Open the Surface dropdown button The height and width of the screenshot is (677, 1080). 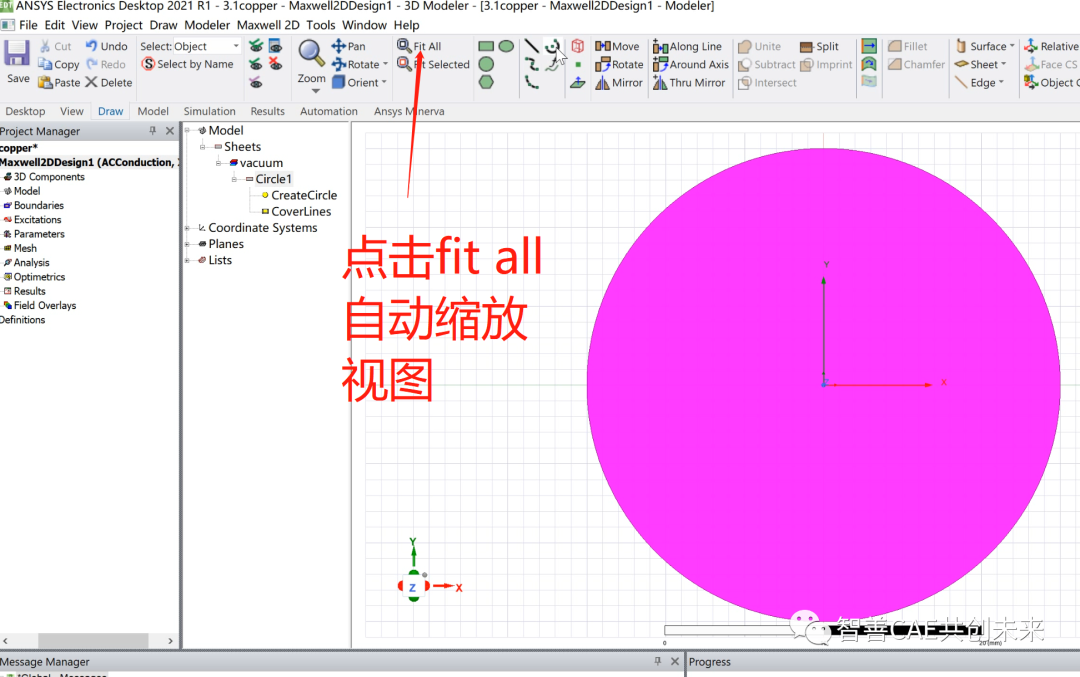coord(1012,45)
